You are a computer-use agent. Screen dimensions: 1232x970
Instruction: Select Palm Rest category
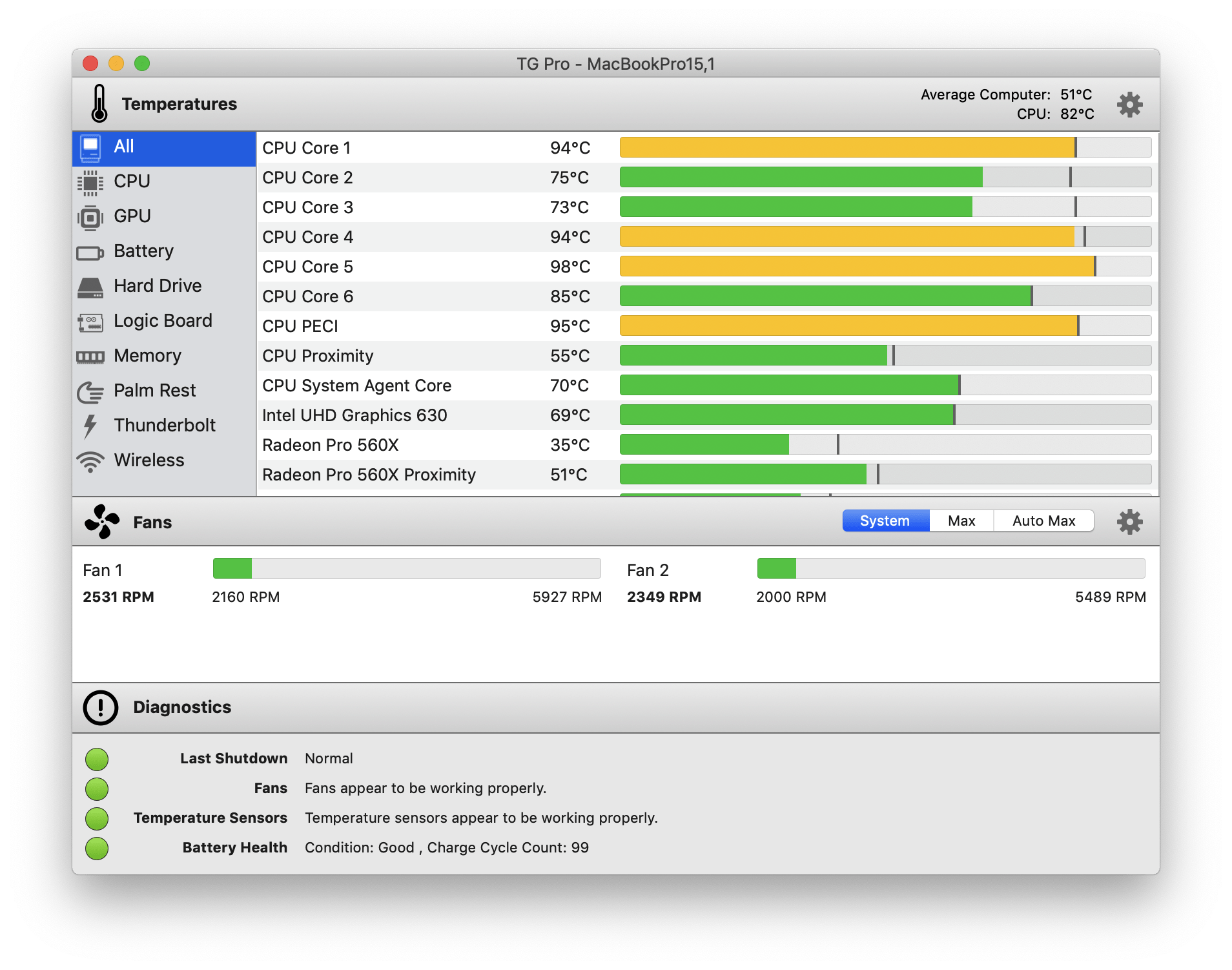coord(154,391)
